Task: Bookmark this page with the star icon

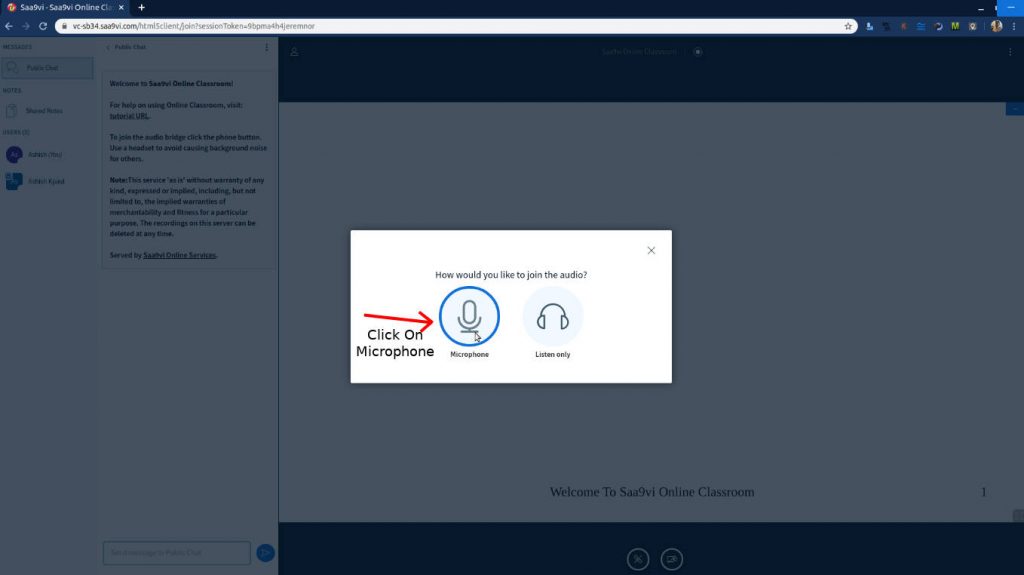Action: pyautogui.click(x=848, y=26)
